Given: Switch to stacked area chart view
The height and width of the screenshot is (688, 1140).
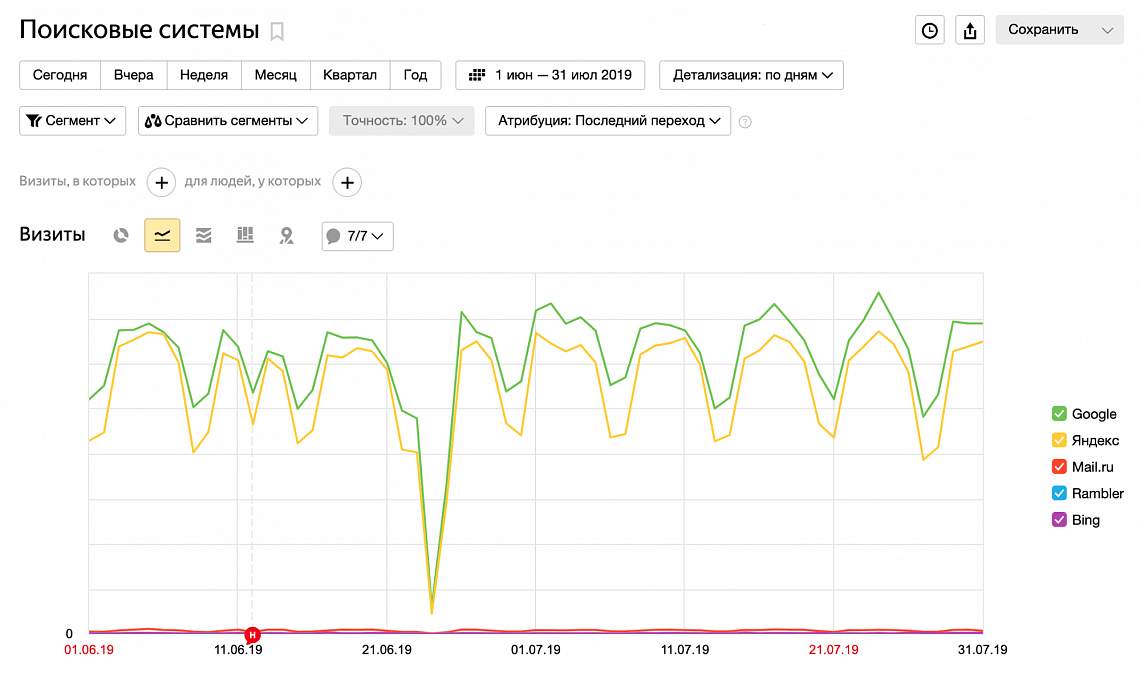Looking at the screenshot, I should pyautogui.click(x=203, y=236).
